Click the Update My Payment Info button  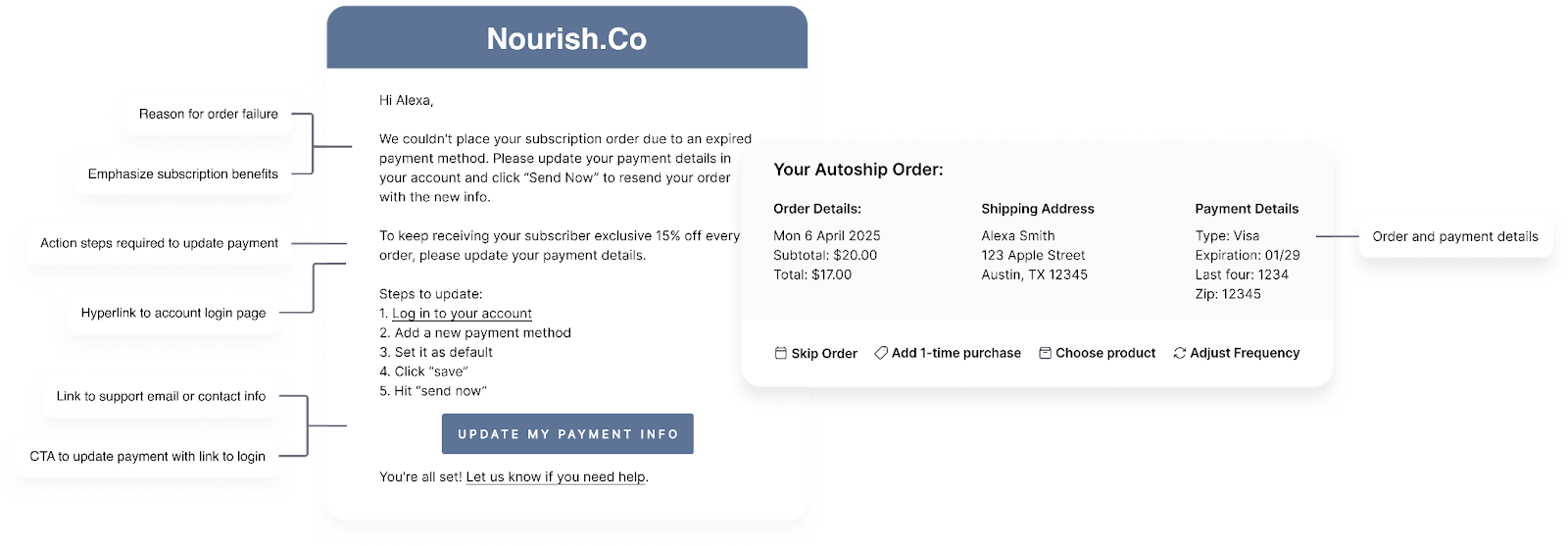point(567,434)
